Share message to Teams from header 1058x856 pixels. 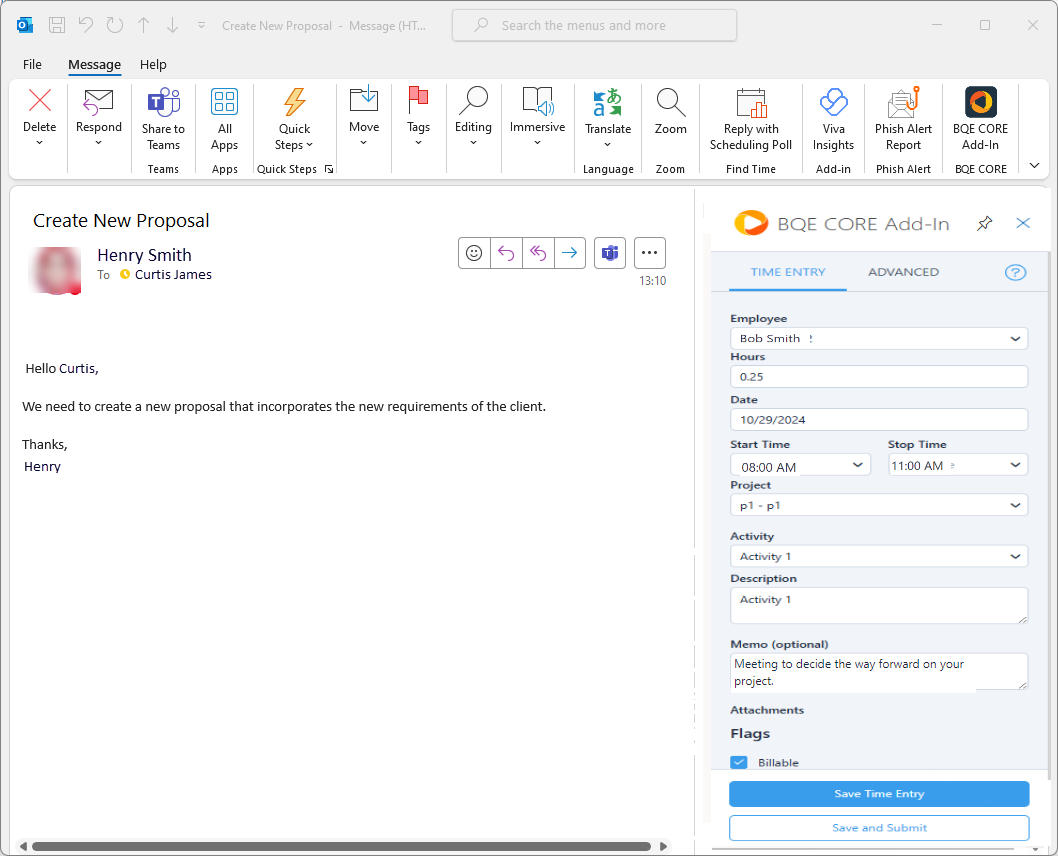point(610,253)
